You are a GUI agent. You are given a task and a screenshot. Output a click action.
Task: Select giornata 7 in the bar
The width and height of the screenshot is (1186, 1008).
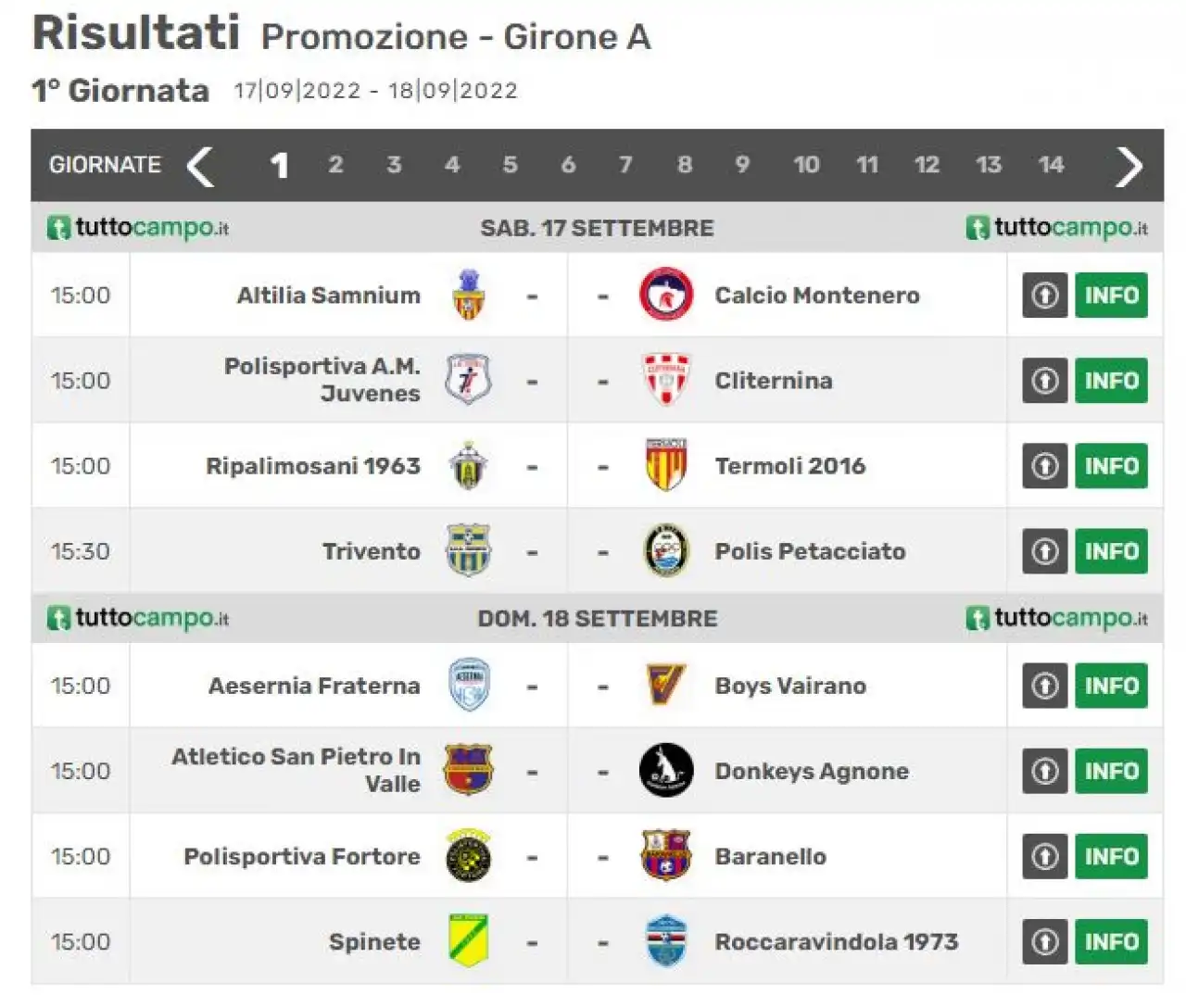(x=626, y=165)
